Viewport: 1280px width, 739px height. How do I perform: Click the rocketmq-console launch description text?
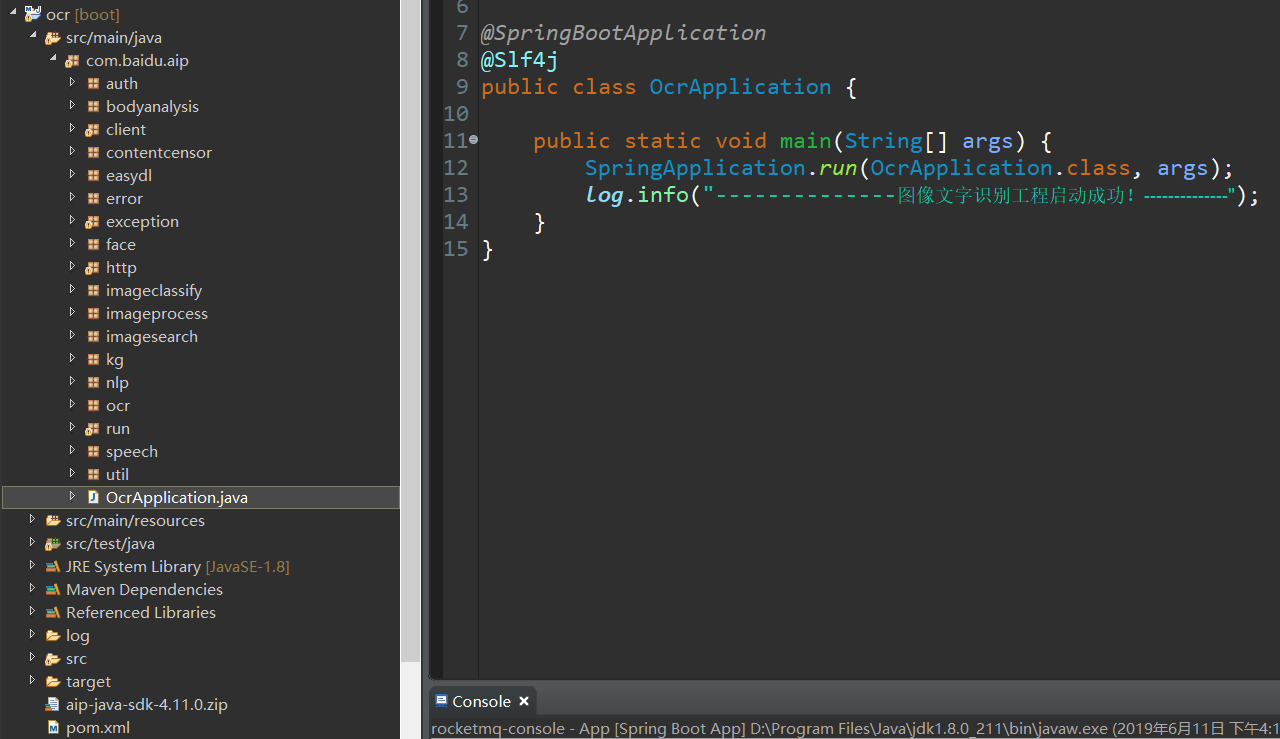[855, 728]
